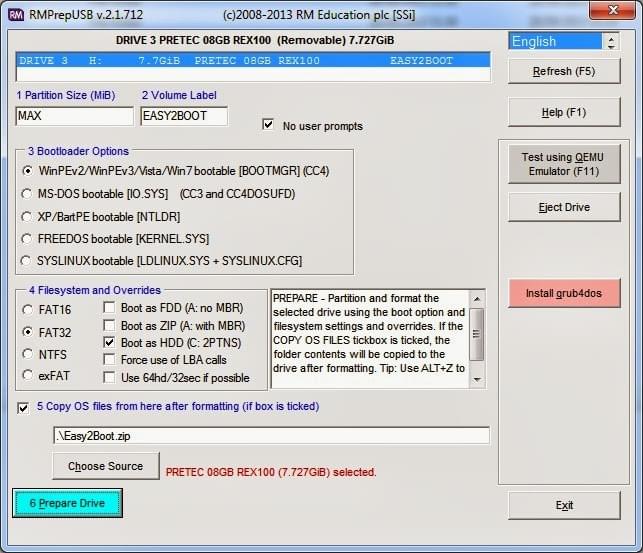Viewport: 643px width, 553px height.
Task: Click help text scrollbar up arrow
Action: point(477,299)
